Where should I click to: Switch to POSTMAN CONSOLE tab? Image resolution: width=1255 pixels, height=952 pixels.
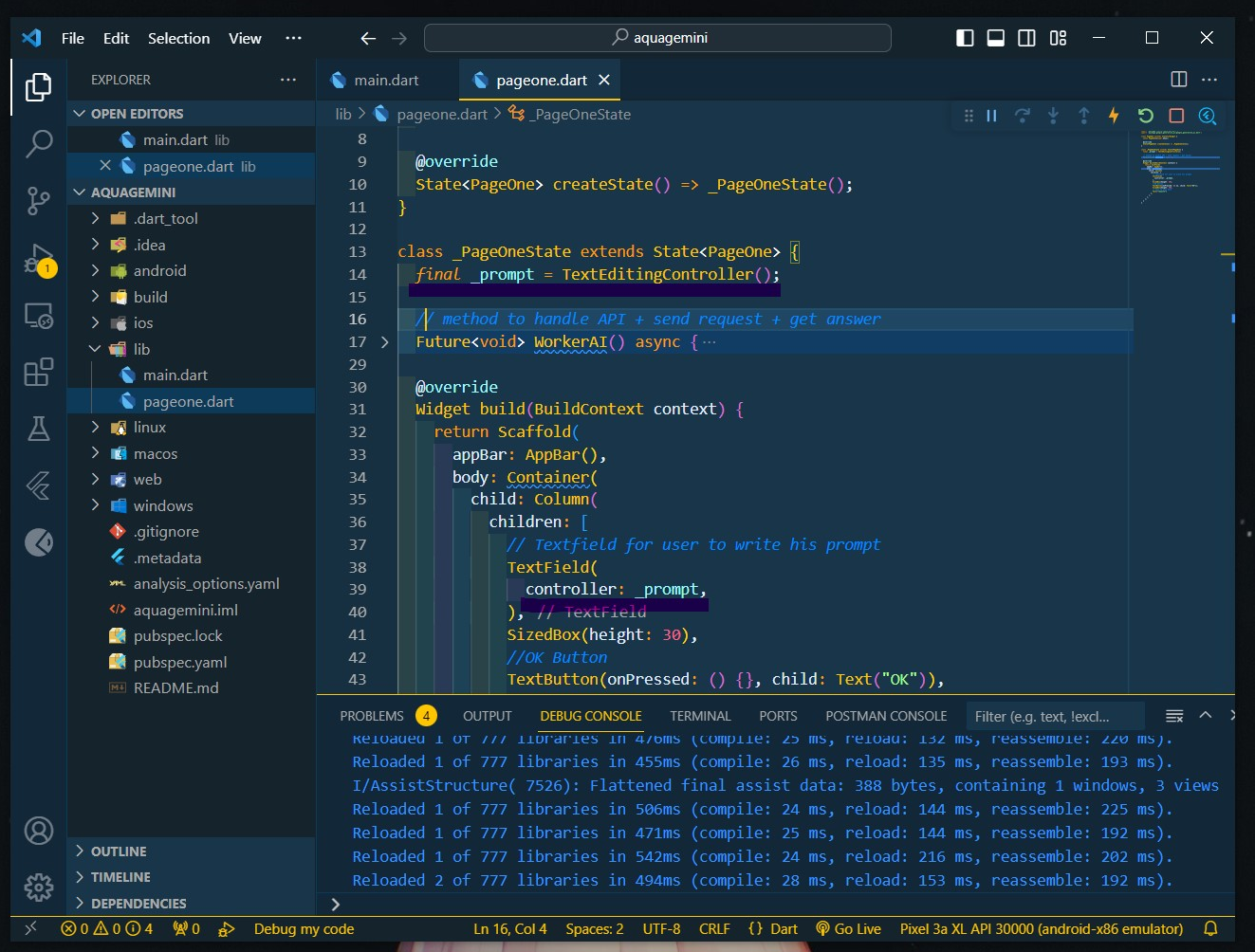point(886,716)
